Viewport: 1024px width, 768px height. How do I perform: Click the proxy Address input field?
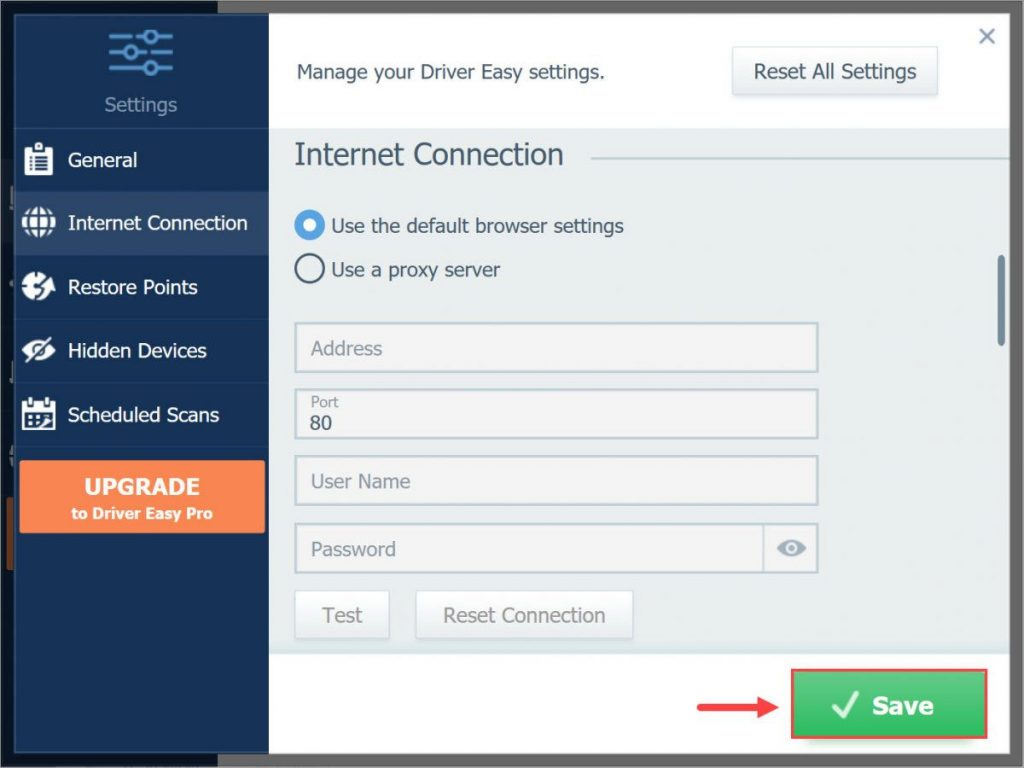click(556, 348)
